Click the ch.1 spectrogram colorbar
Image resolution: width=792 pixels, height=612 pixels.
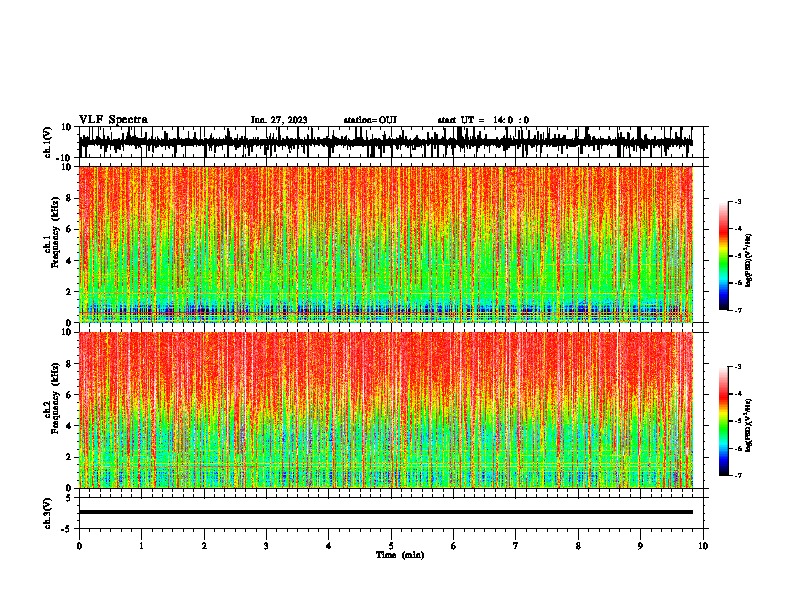pyautogui.click(x=723, y=256)
